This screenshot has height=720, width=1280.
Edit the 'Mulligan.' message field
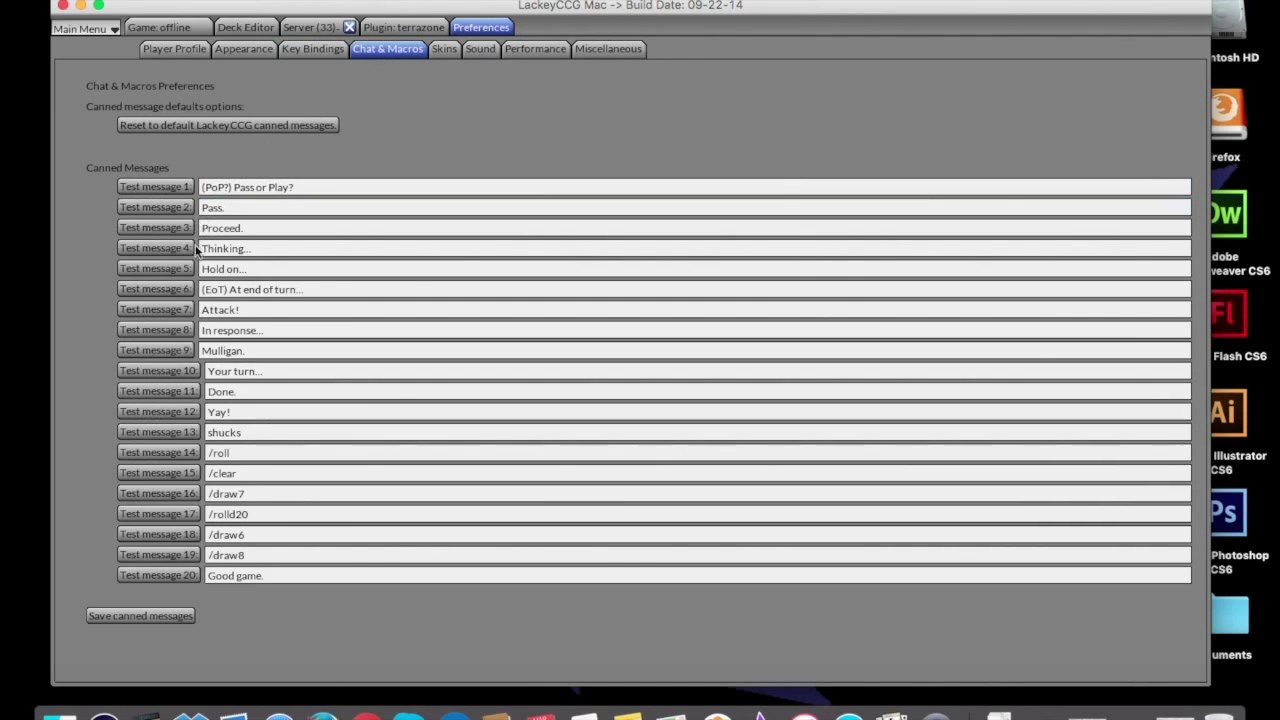point(694,351)
